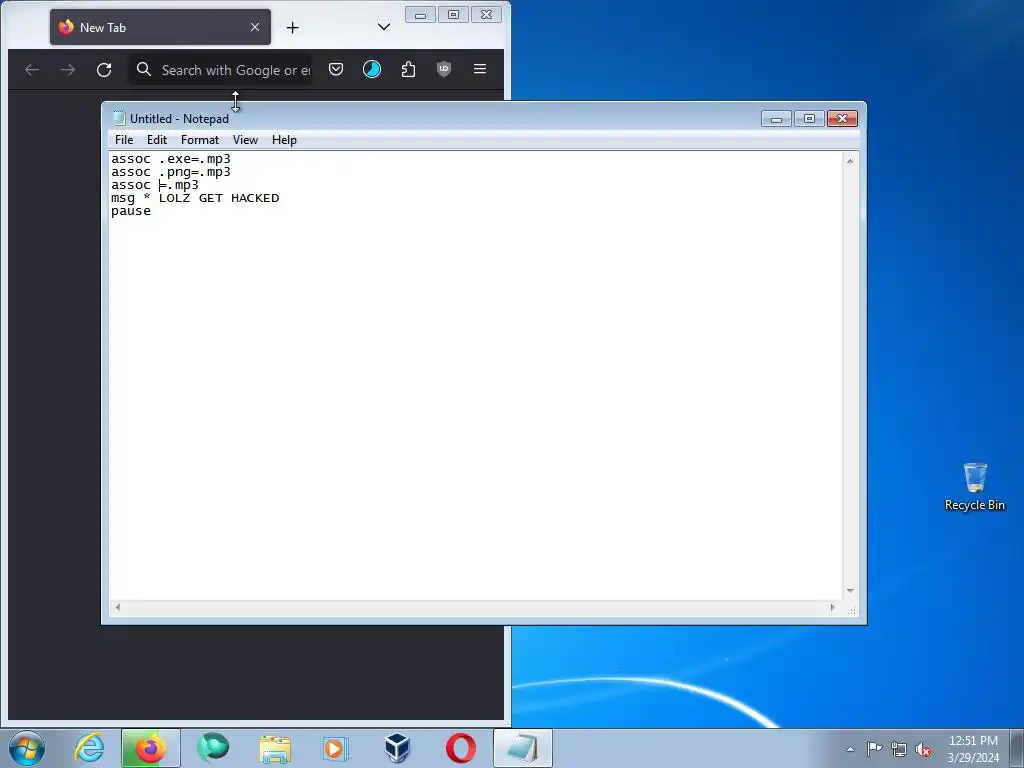Maximize the Firefox window
1024x768 pixels.
453,14
